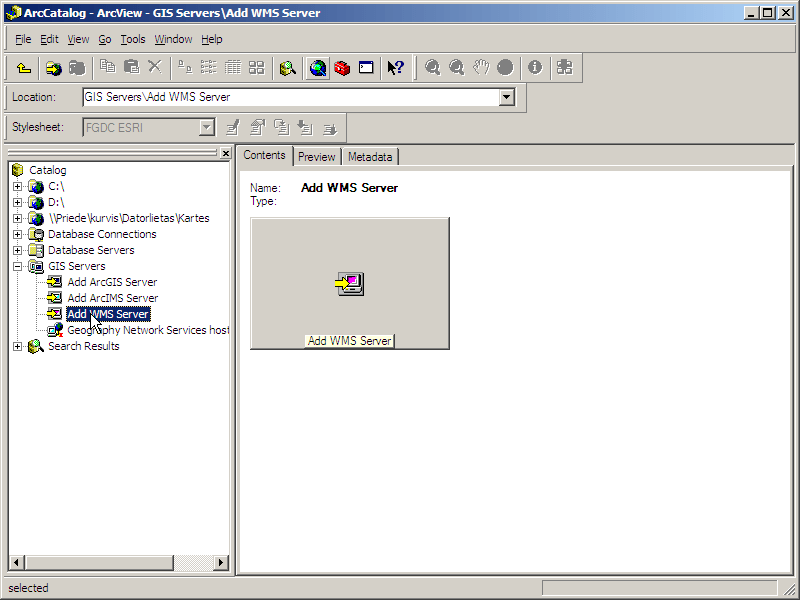Viewport: 800px width, 600px height.
Task: Expand Database Connections node
Action: coord(17,234)
